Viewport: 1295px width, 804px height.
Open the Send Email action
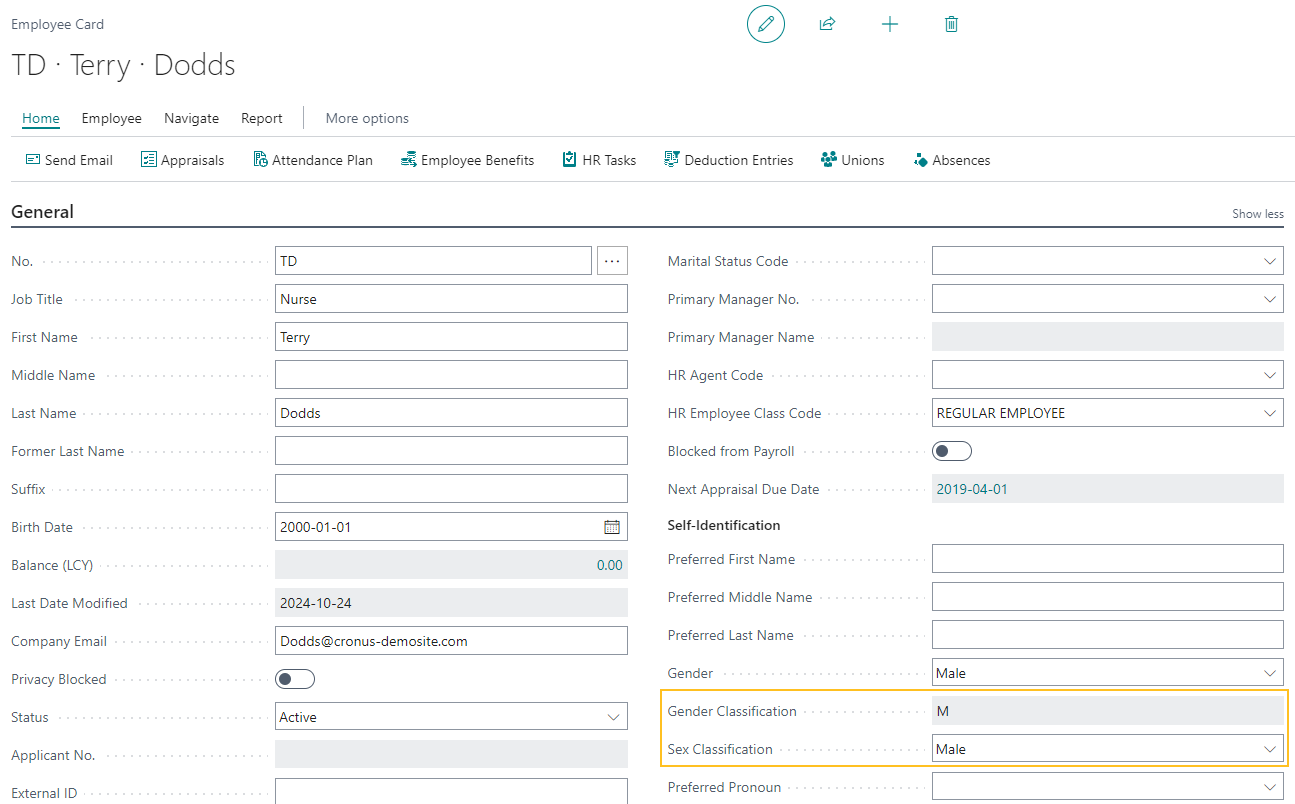(68, 159)
